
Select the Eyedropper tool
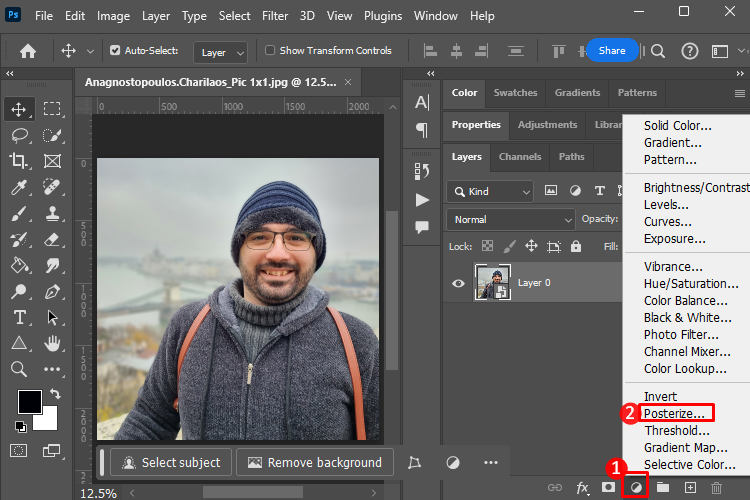pos(19,187)
